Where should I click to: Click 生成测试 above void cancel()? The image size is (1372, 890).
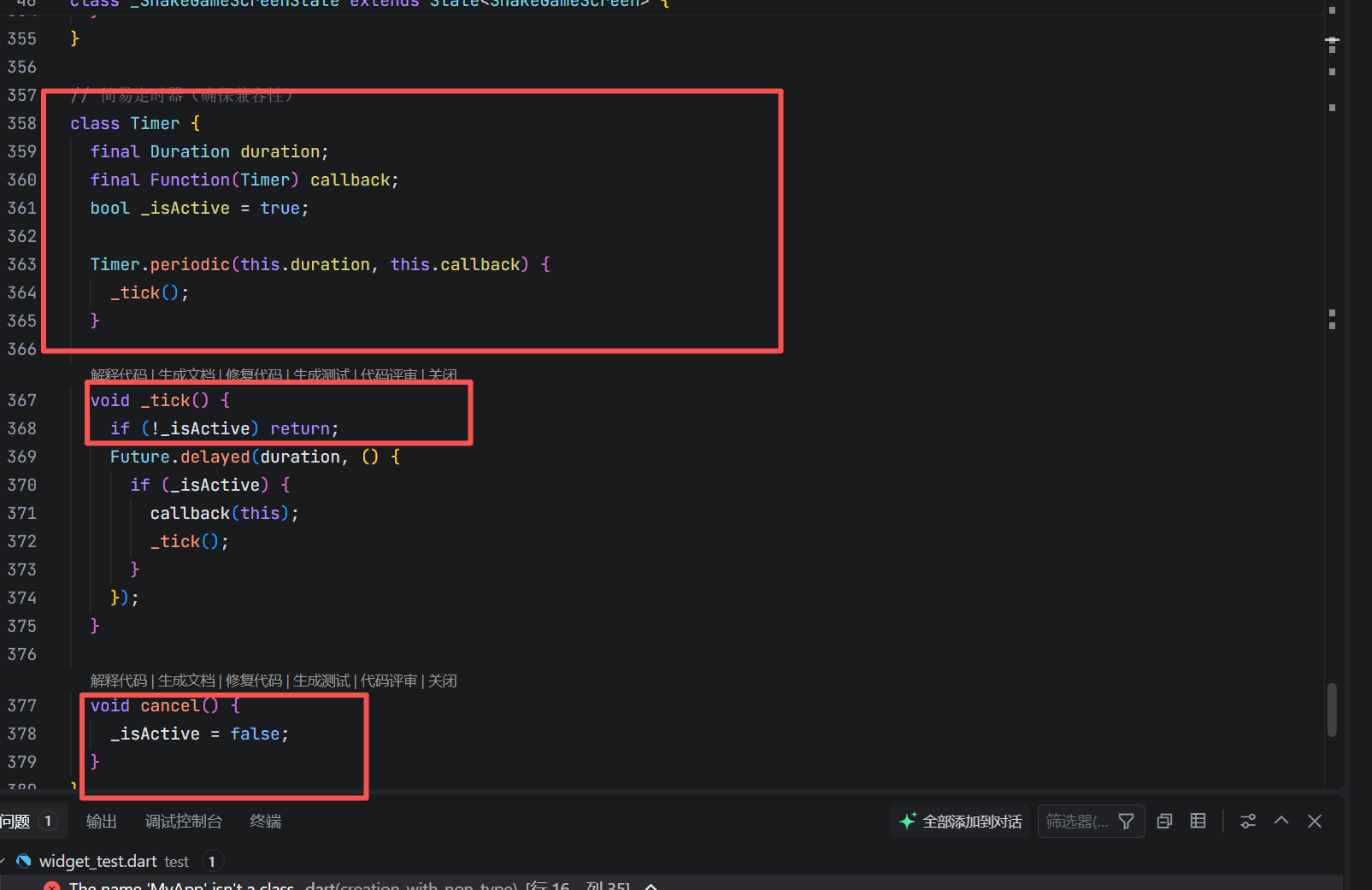[x=321, y=681]
